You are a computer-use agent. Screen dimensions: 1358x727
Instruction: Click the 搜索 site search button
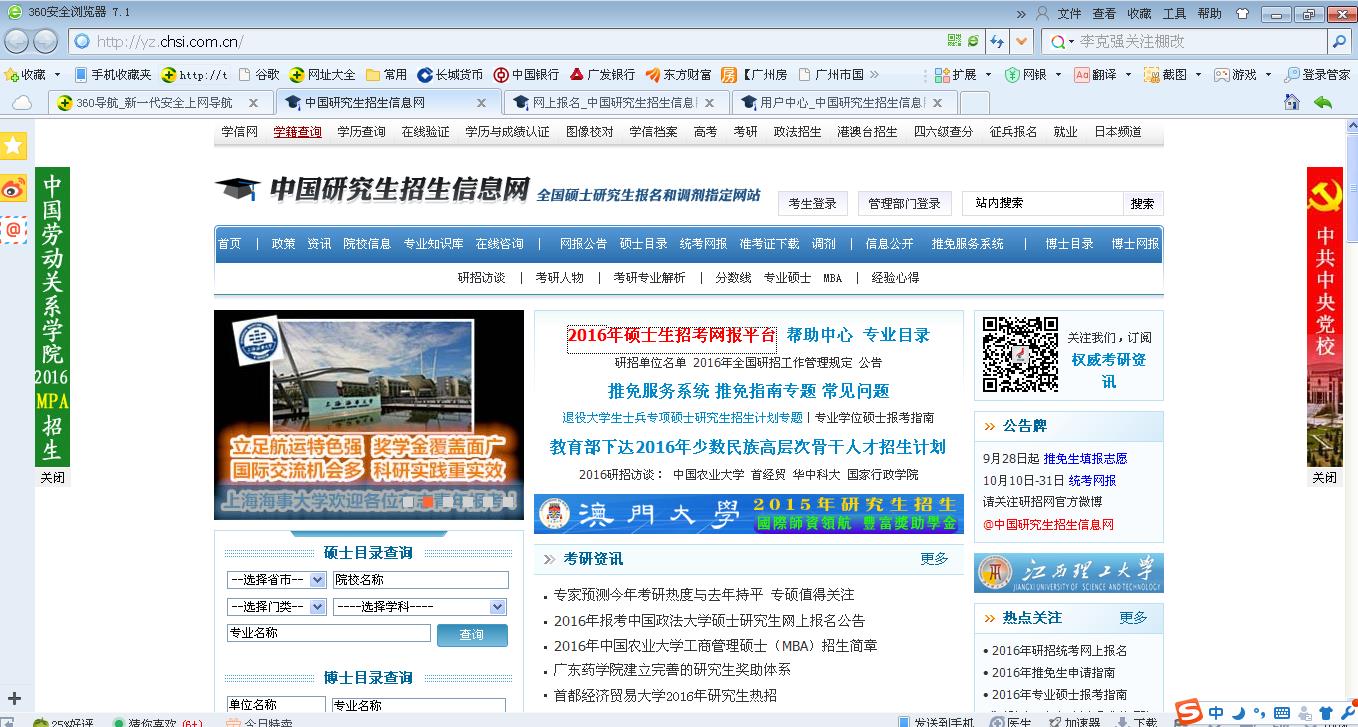click(x=1143, y=203)
